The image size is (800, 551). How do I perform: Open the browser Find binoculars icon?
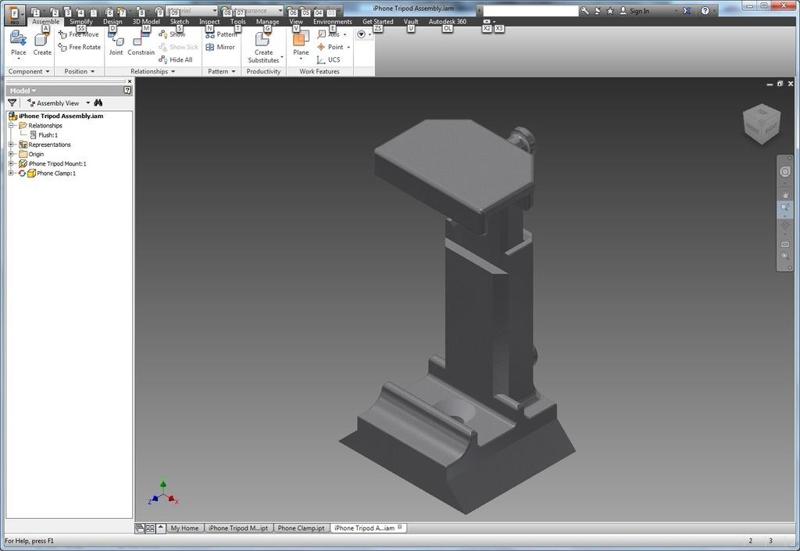click(x=100, y=102)
